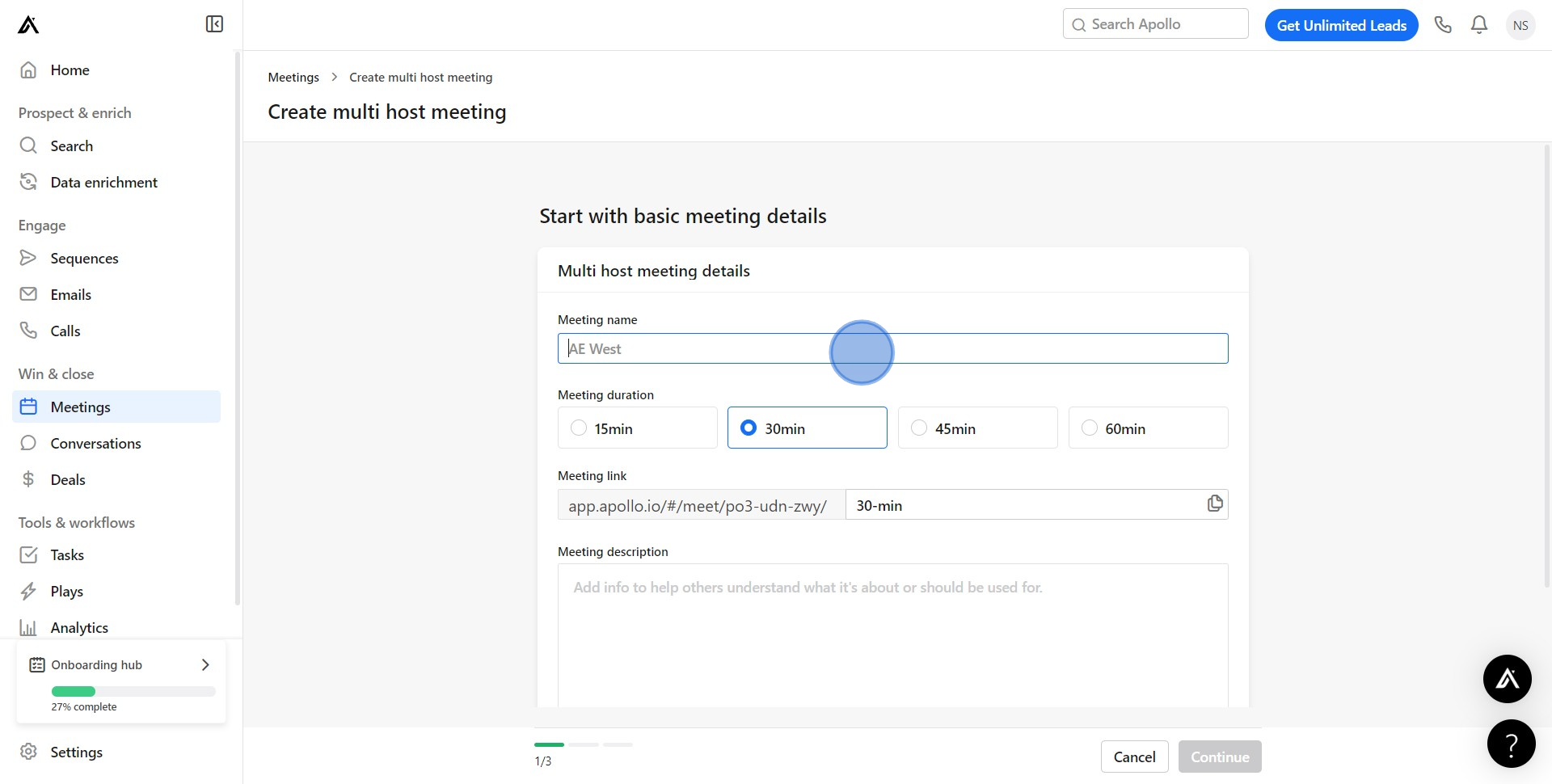
Task: Open Sequences in the sidebar
Action: [116, 258]
